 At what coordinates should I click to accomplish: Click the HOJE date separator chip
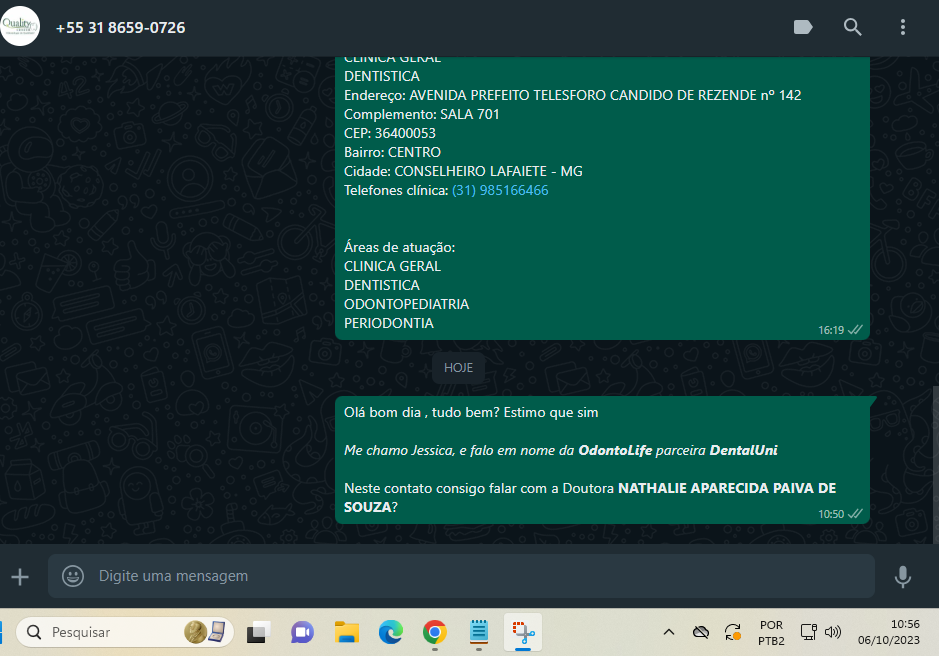[x=458, y=368]
